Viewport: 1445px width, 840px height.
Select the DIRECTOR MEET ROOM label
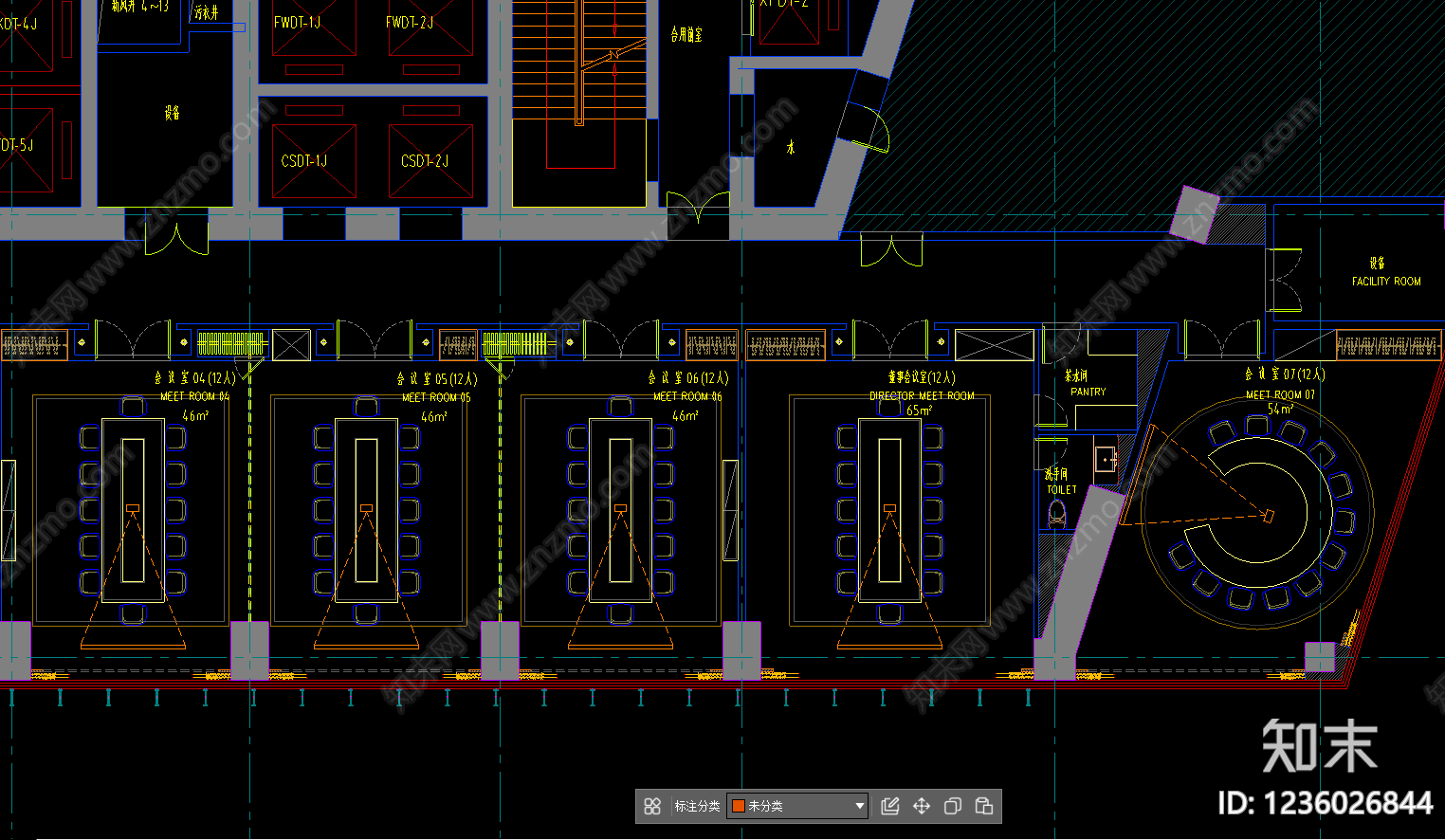point(922,395)
